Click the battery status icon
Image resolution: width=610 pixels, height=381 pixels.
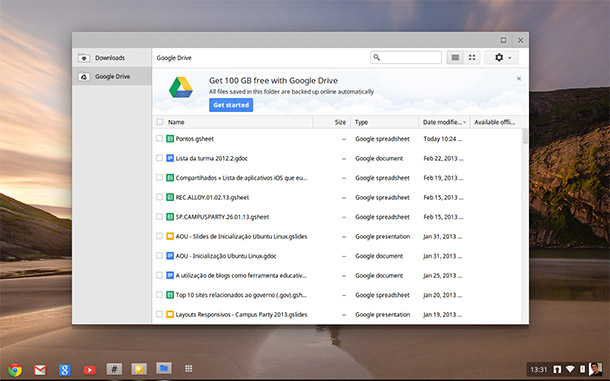tap(582, 369)
